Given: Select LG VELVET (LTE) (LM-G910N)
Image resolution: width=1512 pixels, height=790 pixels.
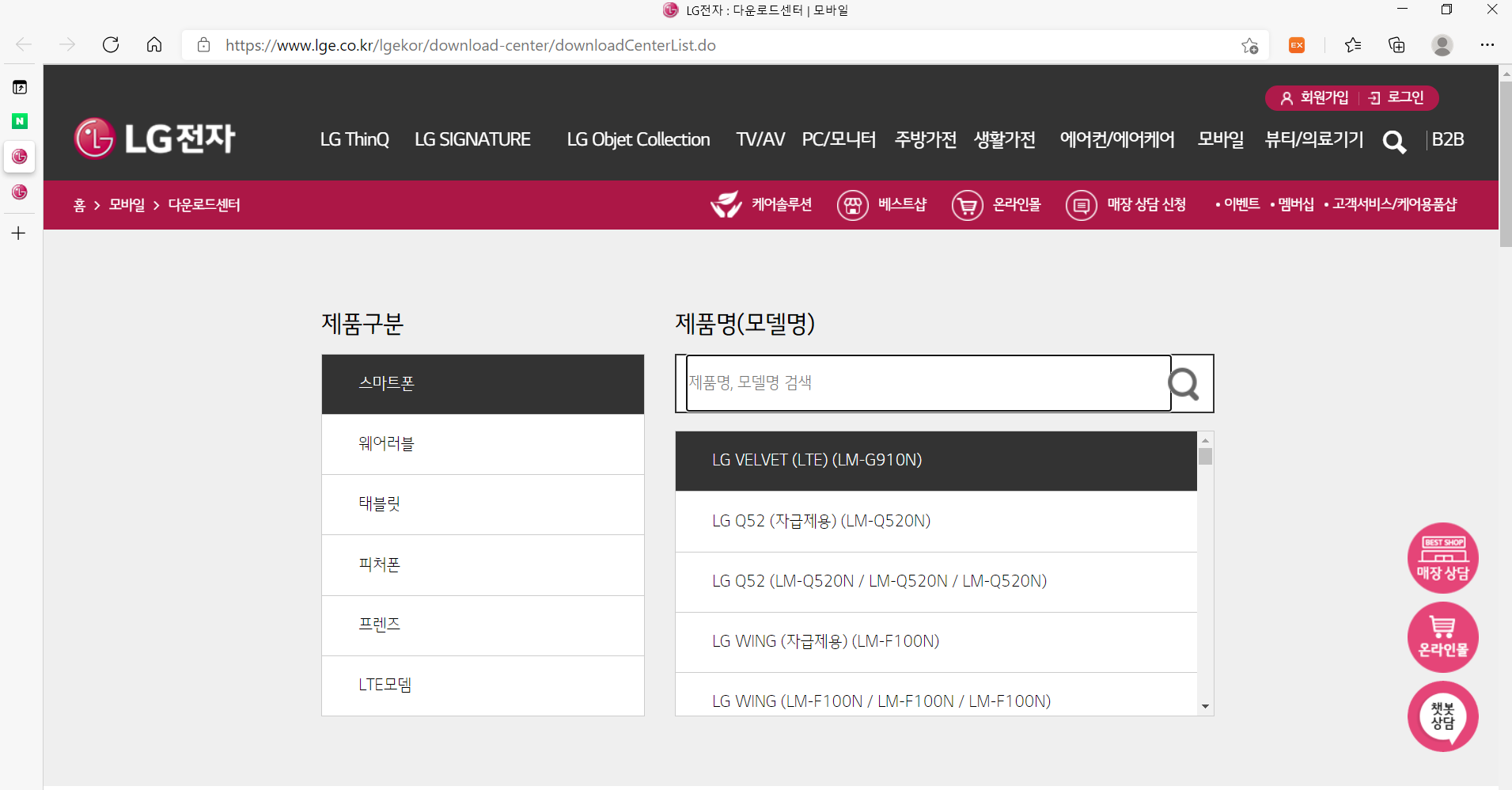Looking at the screenshot, I should click(x=936, y=461).
